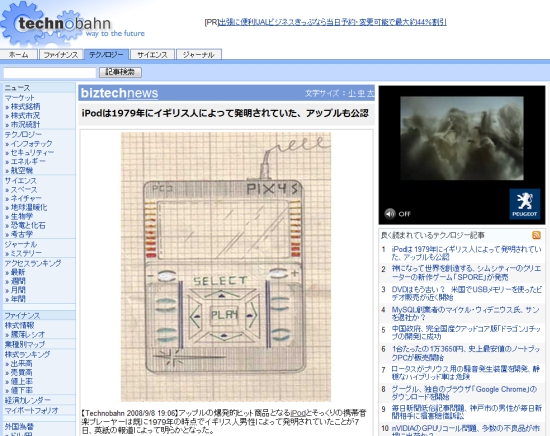Viewport: 550px width, 436px height.
Task: Open 年間 access ranking link
Action: pos(18,299)
